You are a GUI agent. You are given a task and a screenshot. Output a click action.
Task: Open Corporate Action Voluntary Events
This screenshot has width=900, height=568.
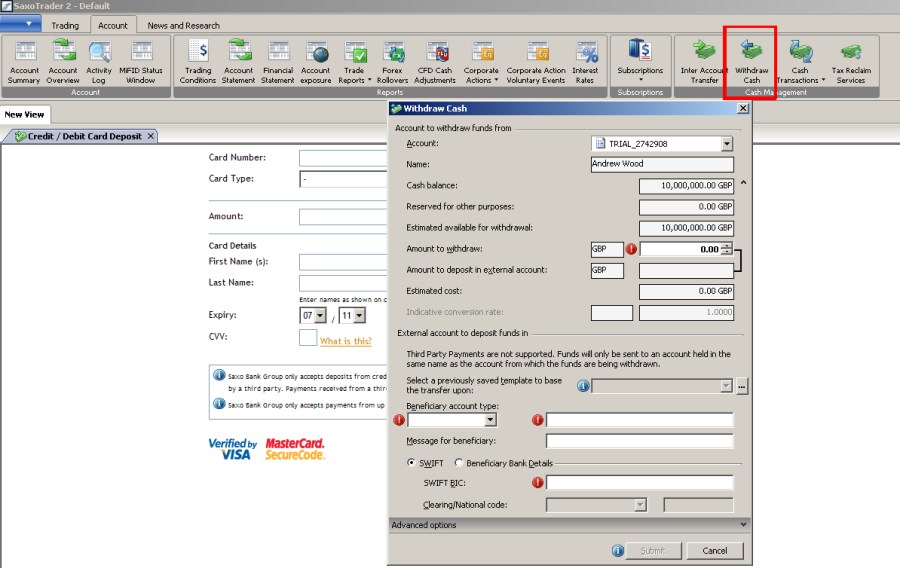[536, 63]
